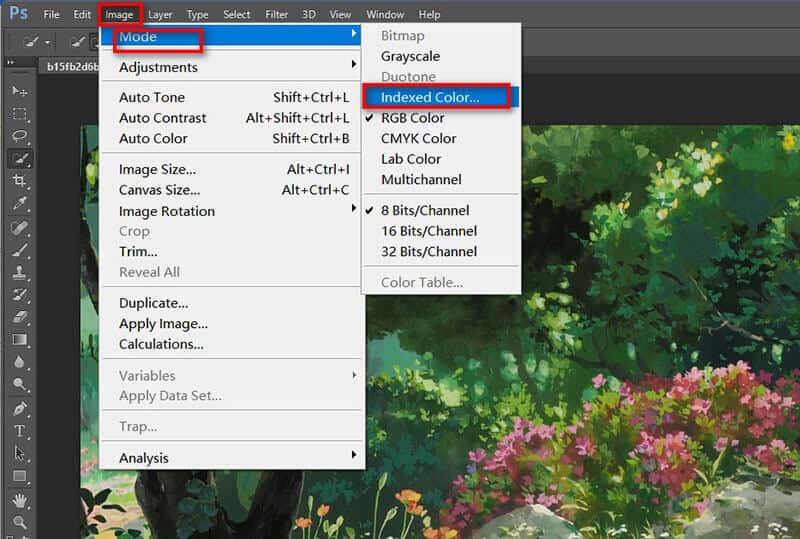Select CMYK Color mode

pos(418,138)
